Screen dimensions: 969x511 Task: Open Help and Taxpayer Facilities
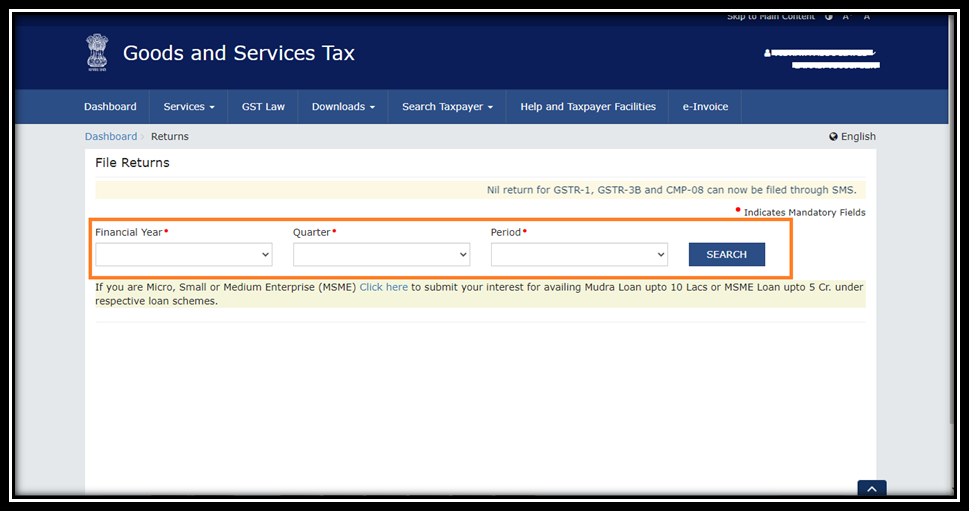click(588, 107)
